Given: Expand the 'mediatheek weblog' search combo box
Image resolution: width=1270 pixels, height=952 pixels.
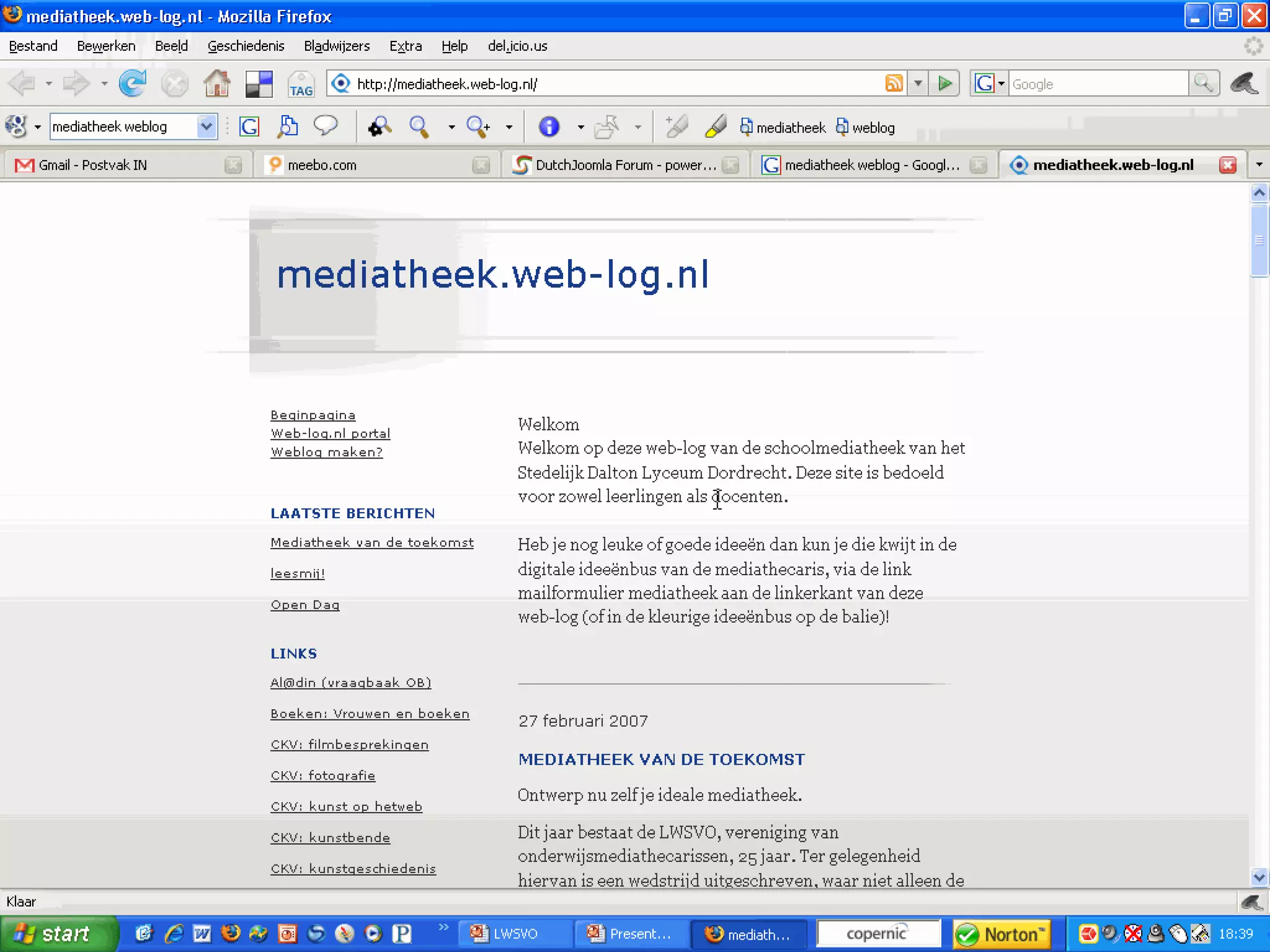Looking at the screenshot, I should (206, 126).
